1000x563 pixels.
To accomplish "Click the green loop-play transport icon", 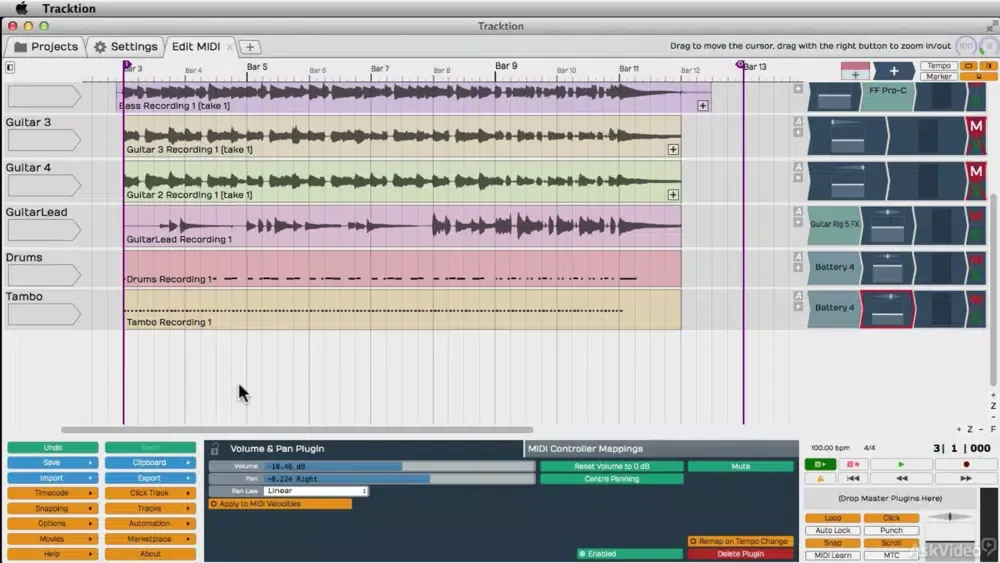I will (x=820, y=464).
